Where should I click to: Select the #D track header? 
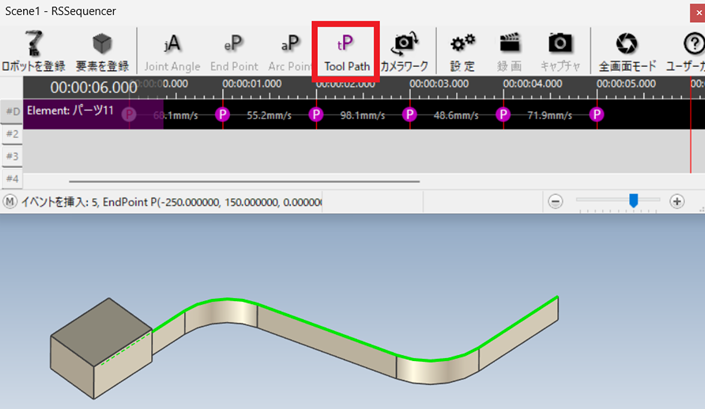tap(12, 111)
